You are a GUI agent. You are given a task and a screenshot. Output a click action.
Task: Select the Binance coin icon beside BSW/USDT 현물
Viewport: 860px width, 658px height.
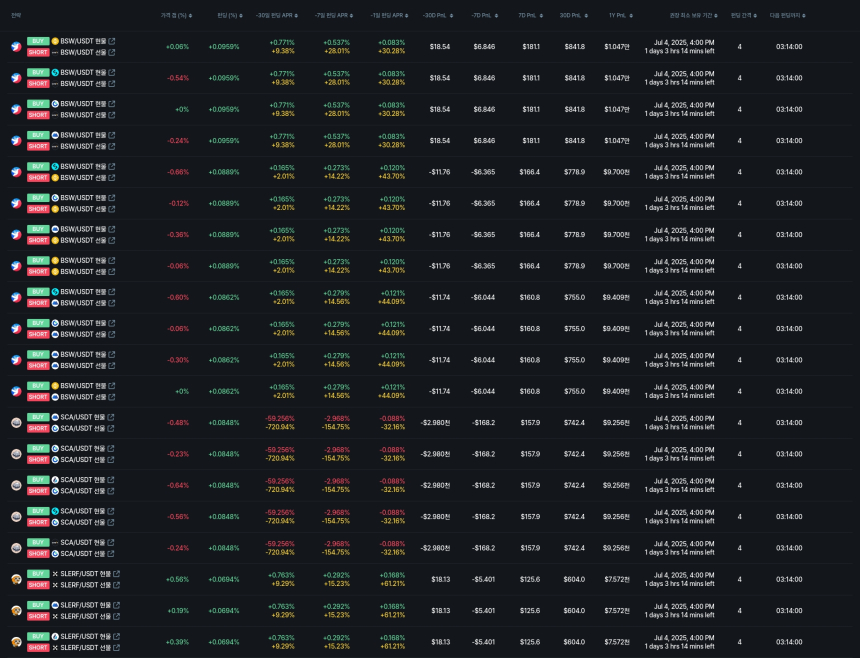(55, 41)
